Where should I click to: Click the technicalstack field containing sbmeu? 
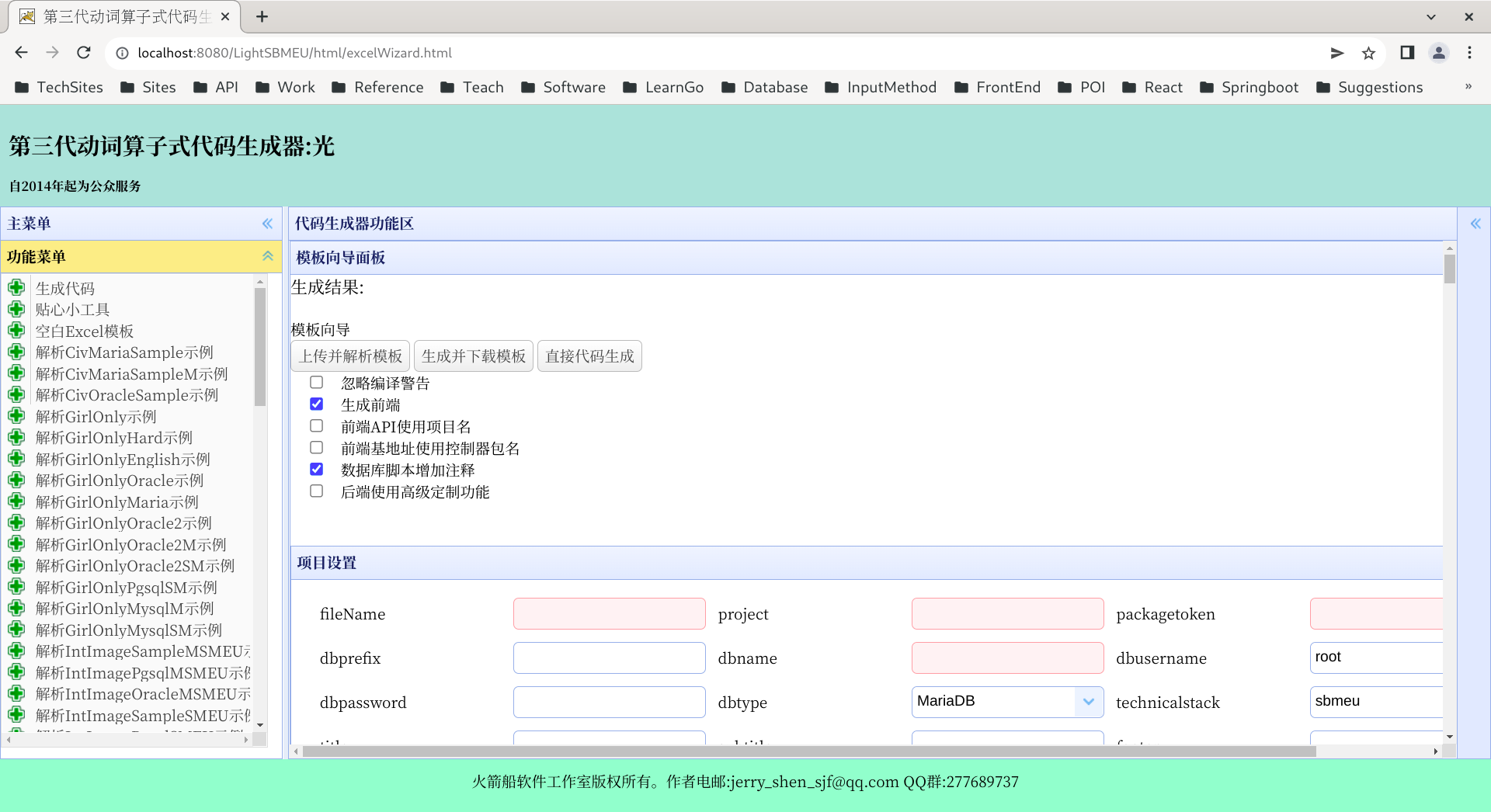click(1376, 702)
